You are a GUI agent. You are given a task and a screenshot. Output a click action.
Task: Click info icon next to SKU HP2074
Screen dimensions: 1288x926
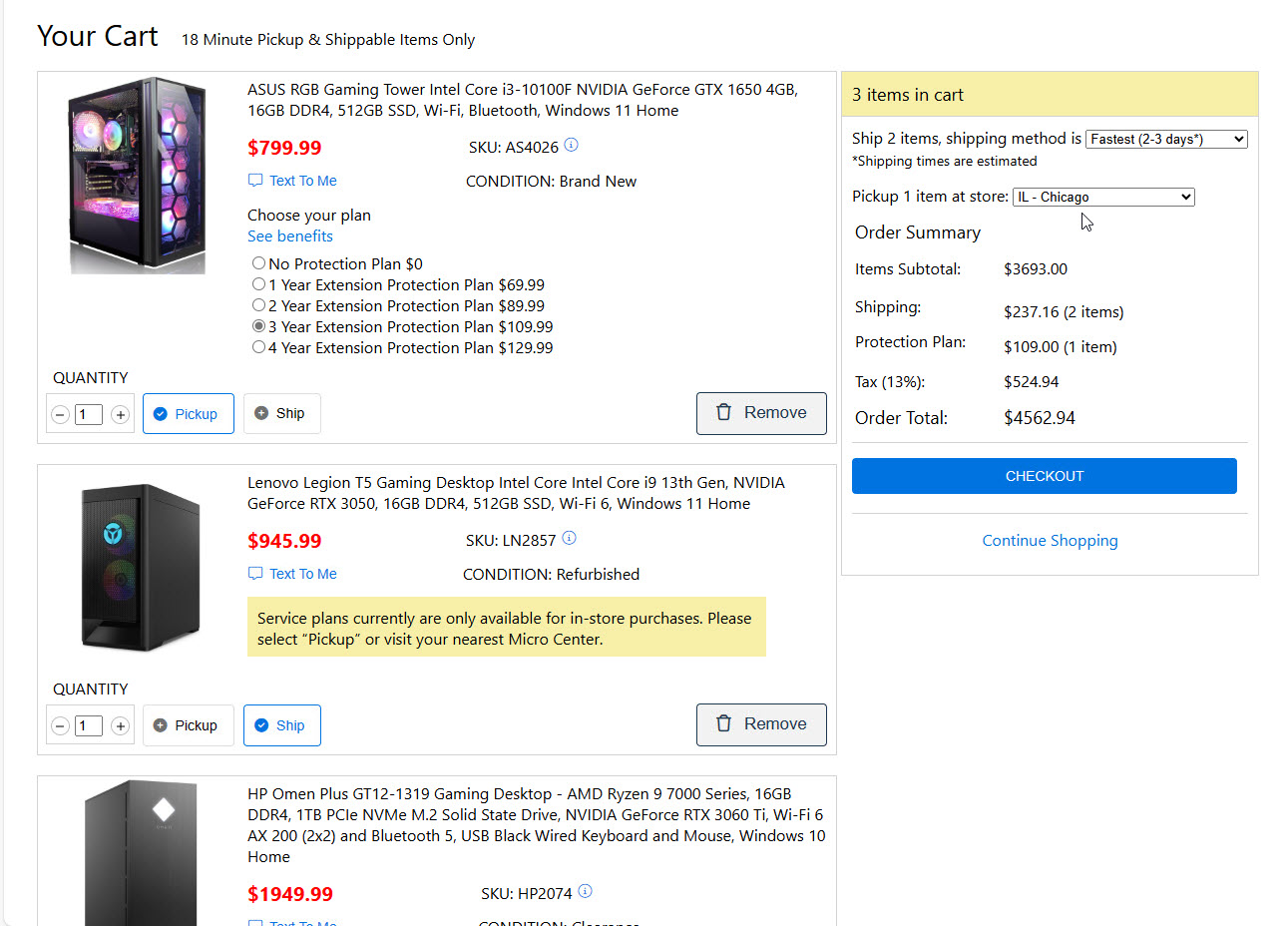point(585,892)
